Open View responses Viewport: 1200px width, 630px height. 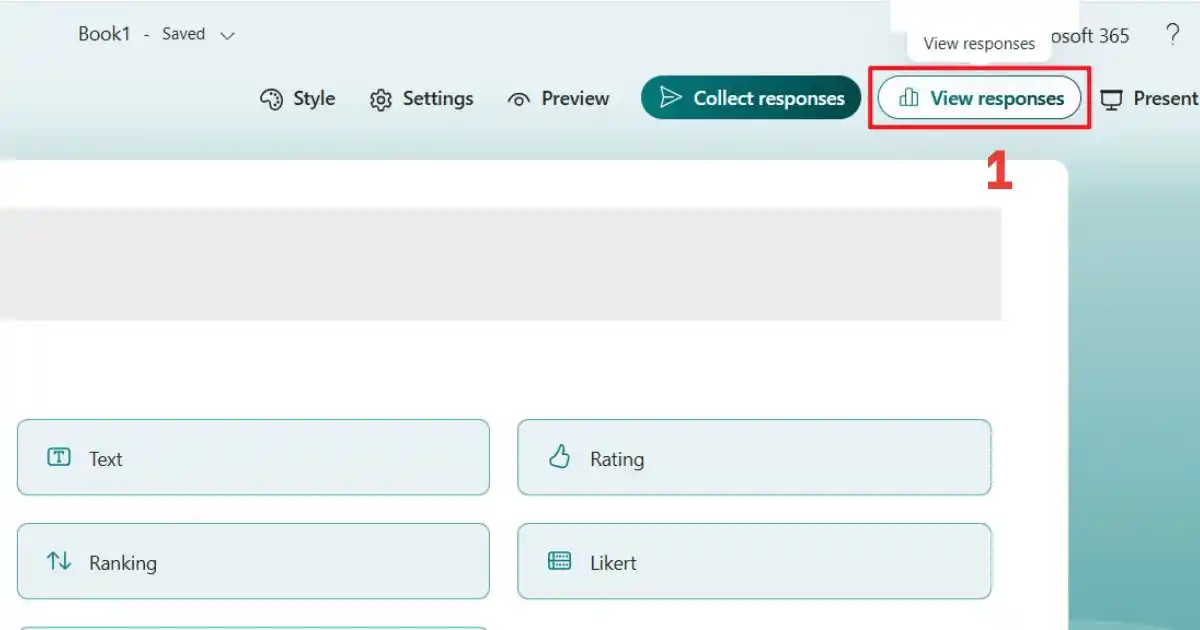[x=979, y=98]
